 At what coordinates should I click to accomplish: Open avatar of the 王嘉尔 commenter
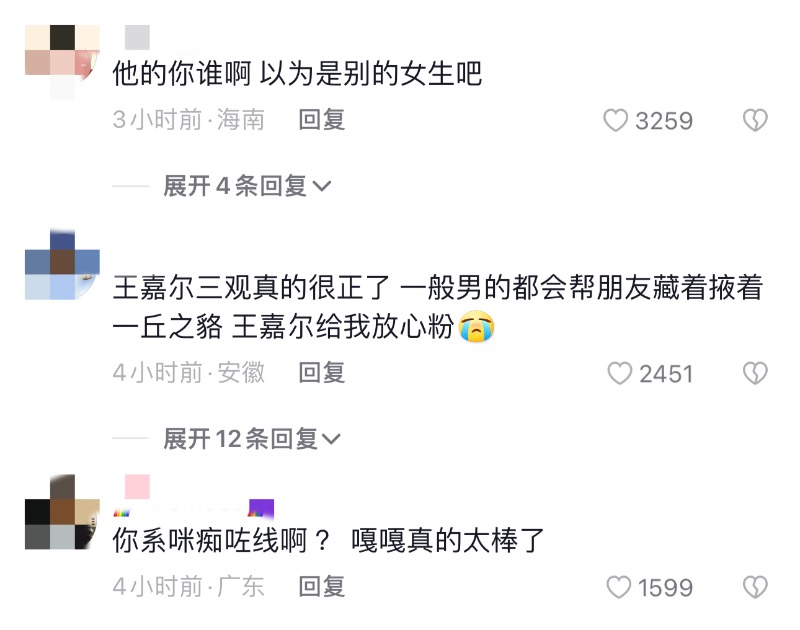[x=62, y=265]
